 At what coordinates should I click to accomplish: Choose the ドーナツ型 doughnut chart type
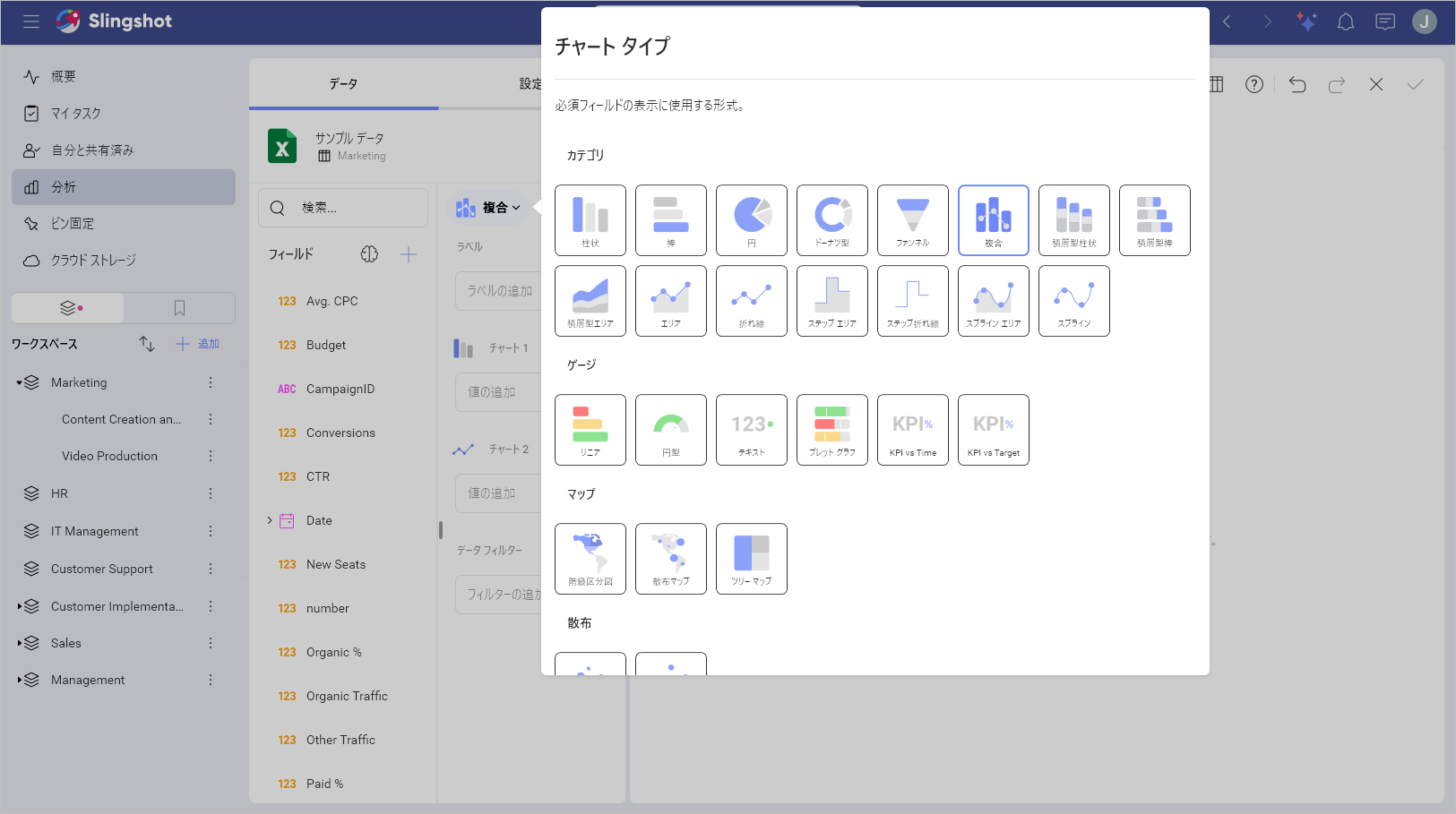832,220
